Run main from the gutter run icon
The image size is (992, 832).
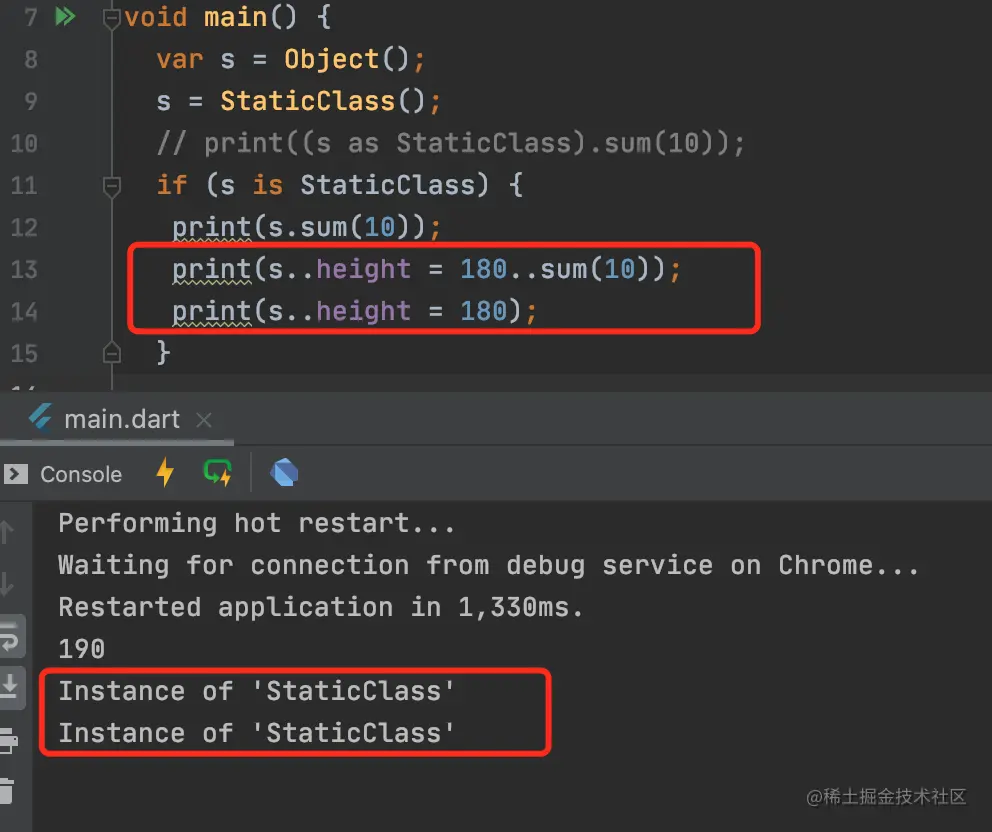click(x=65, y=16)
